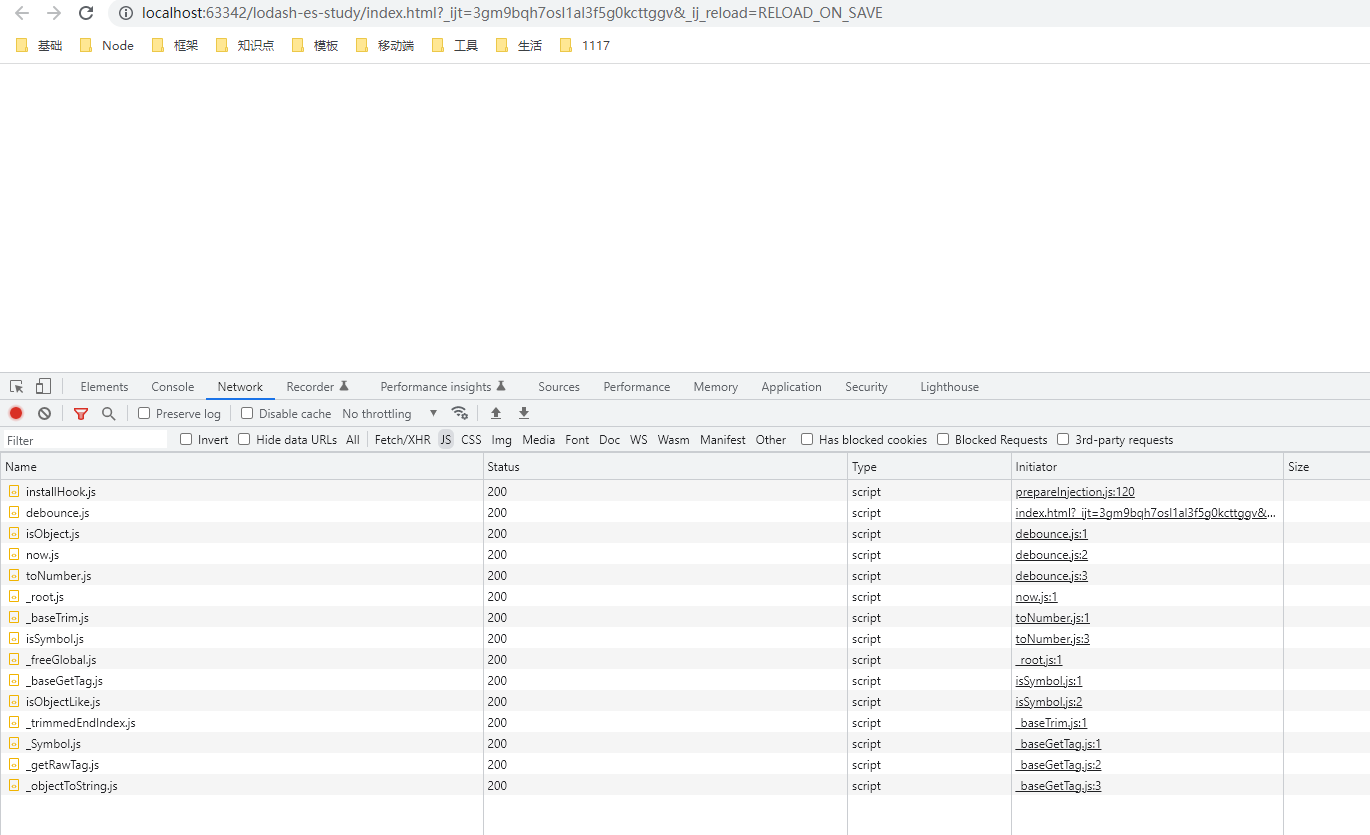Select the _trimmedEndIndex.js request row
1370x835 pixels.
[x=685, y=723]
